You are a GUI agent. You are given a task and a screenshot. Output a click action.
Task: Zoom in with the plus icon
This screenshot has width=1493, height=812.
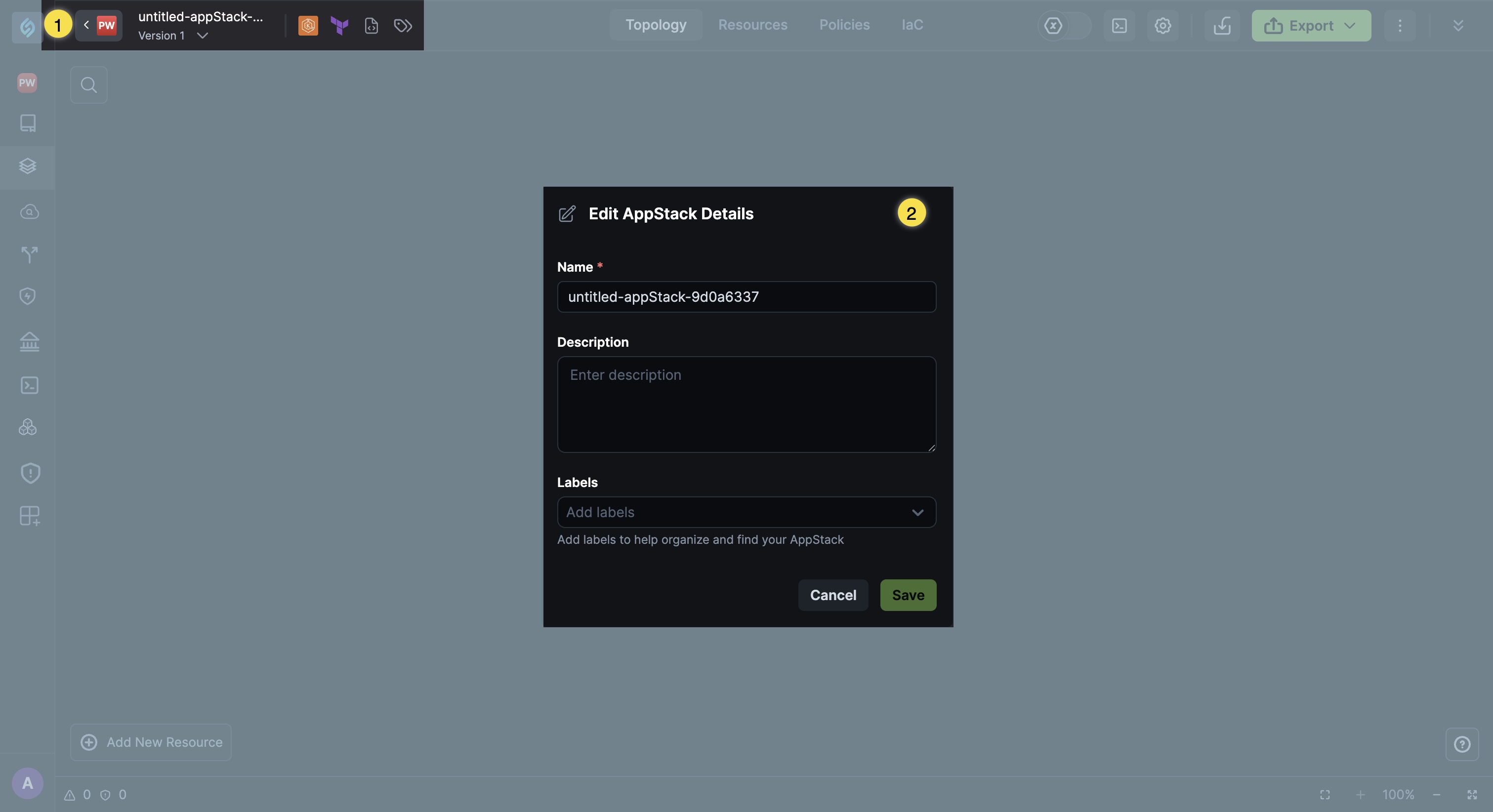1360,795
